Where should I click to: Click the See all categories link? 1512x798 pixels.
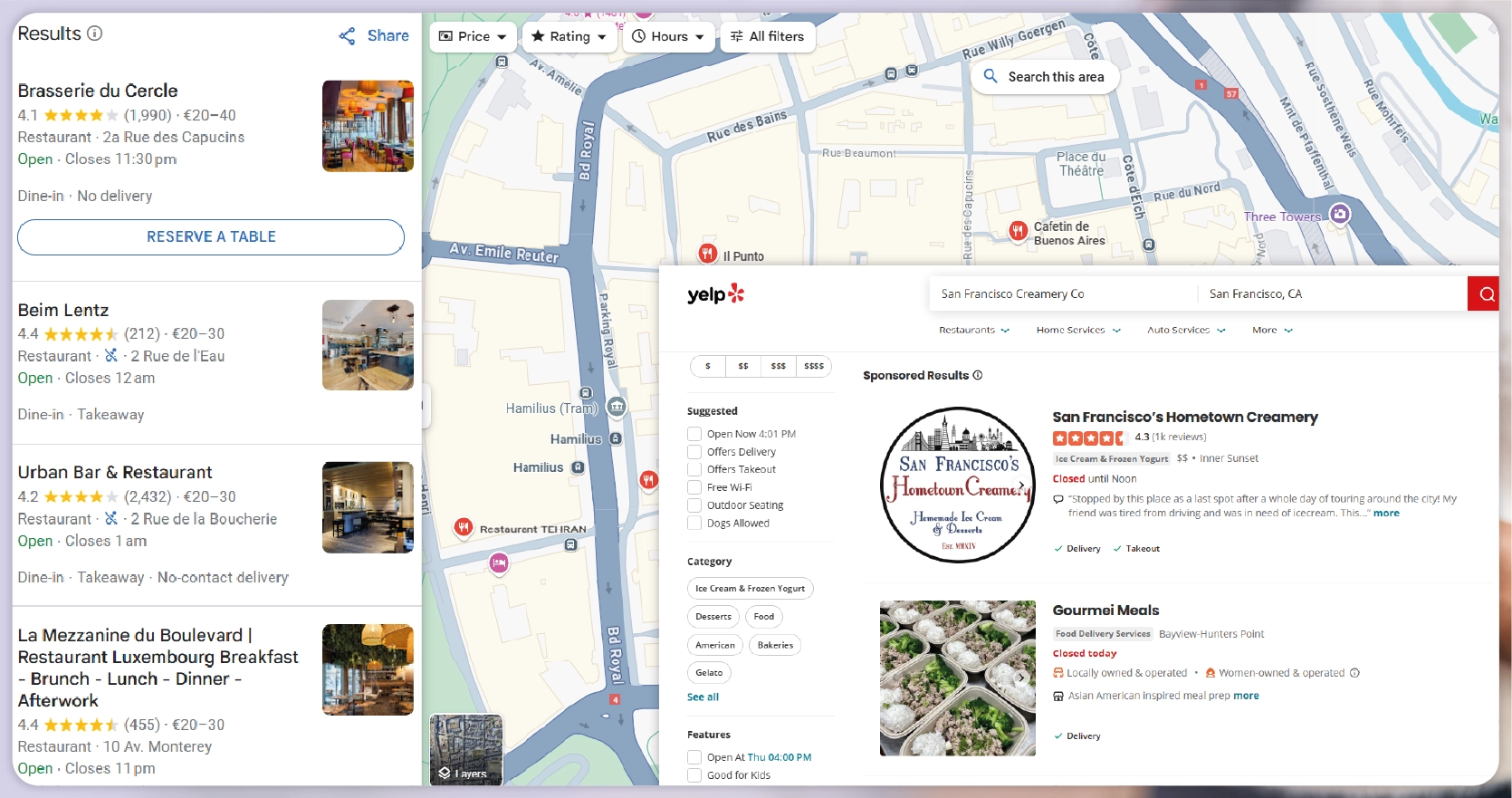pyautogui.click(x=703, y=697)
